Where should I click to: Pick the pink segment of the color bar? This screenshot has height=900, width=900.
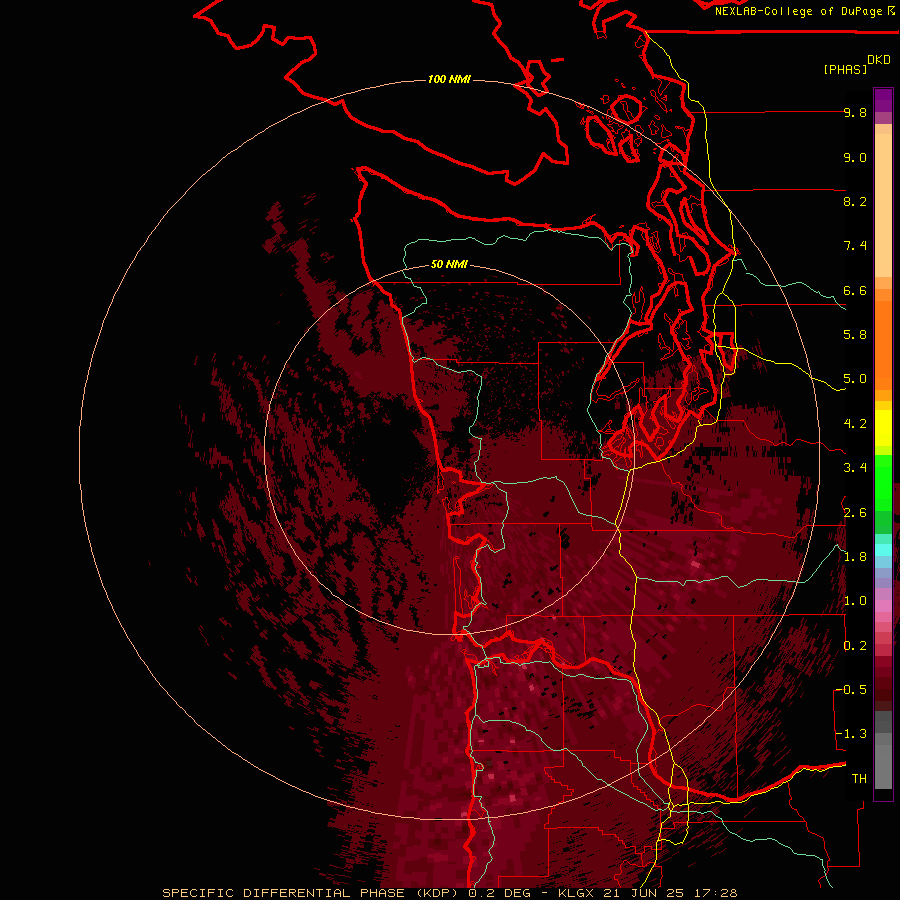click(883, 606)
